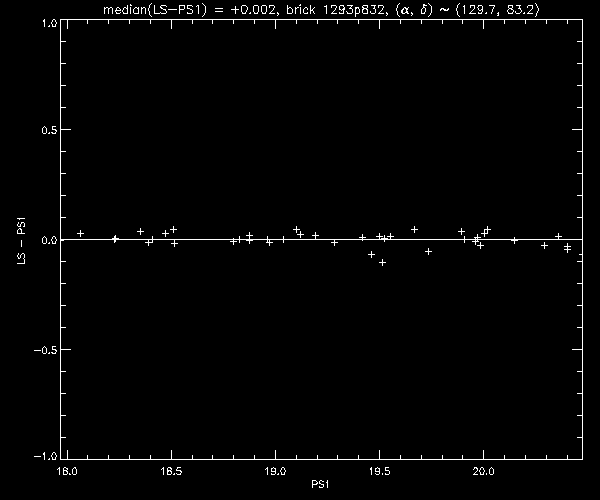Click the y-axis tick label 1.0
Screen dimensions: 600x500
tap(50, 23)
